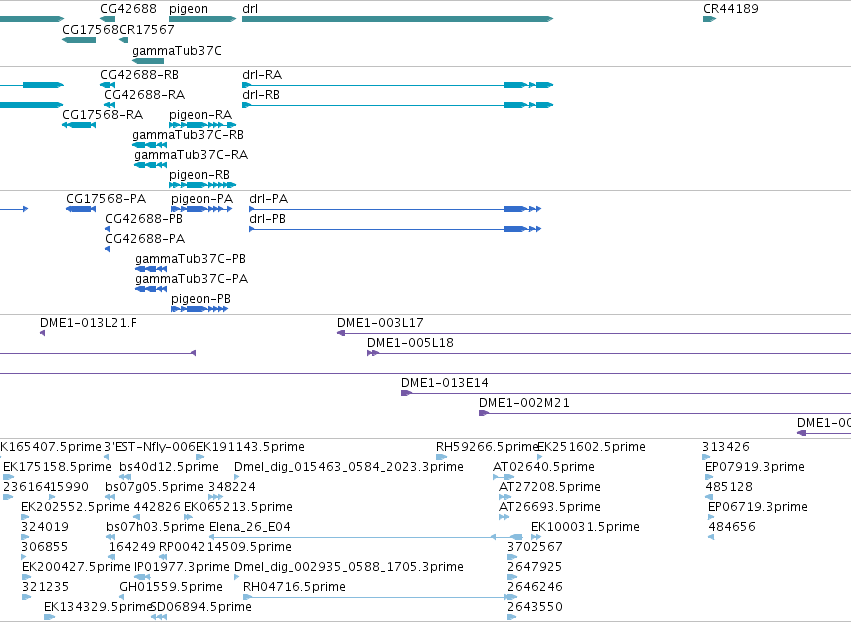Screen dimensions: 851x622
Task: Click the pigeon gene bar
Action: pyautogui.click(x=202, y=19)
